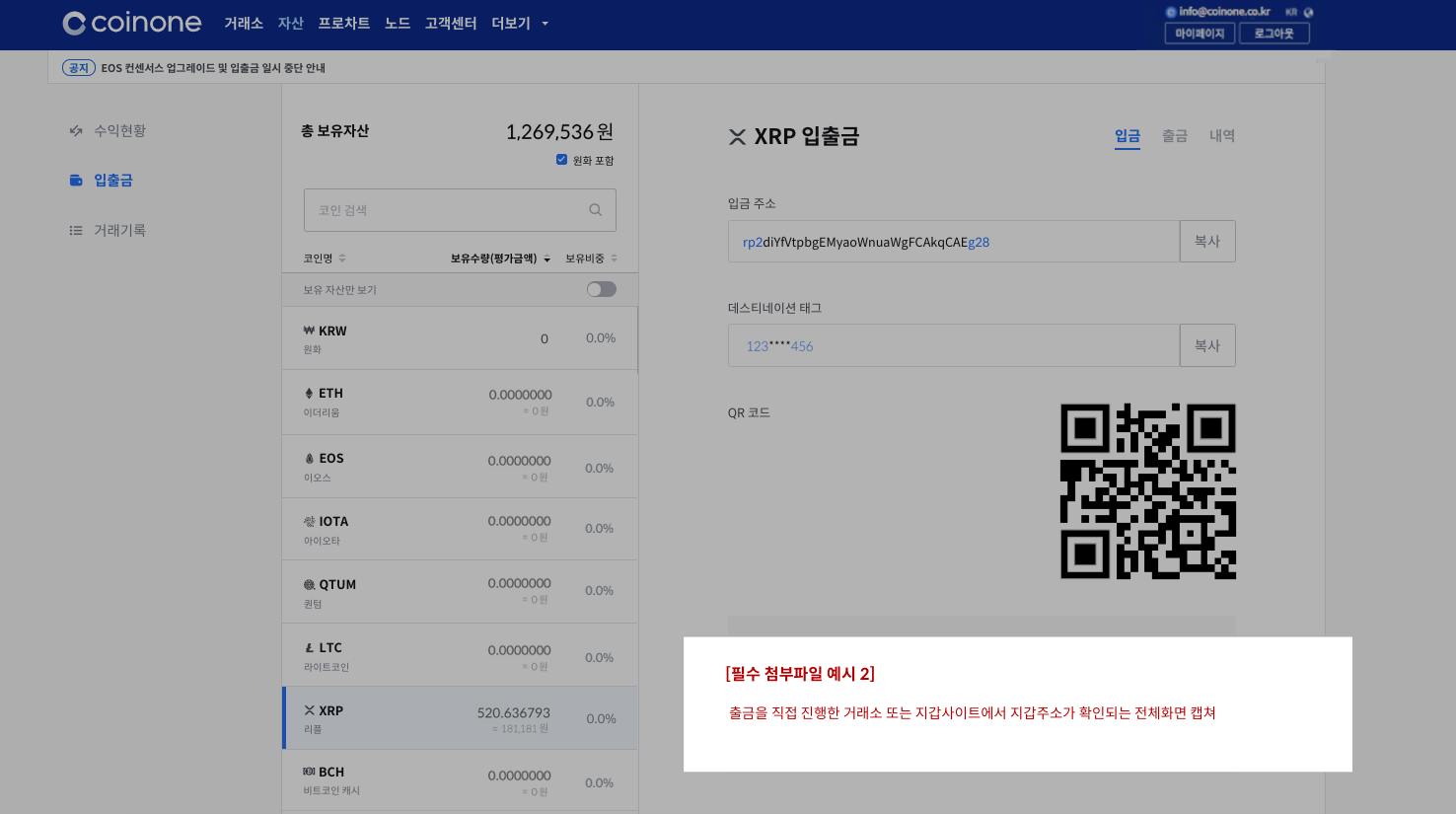Click the IOTA coin icon
This screenshot has width=1456, height=814.
pyautogui.click(x=310, y=521)
